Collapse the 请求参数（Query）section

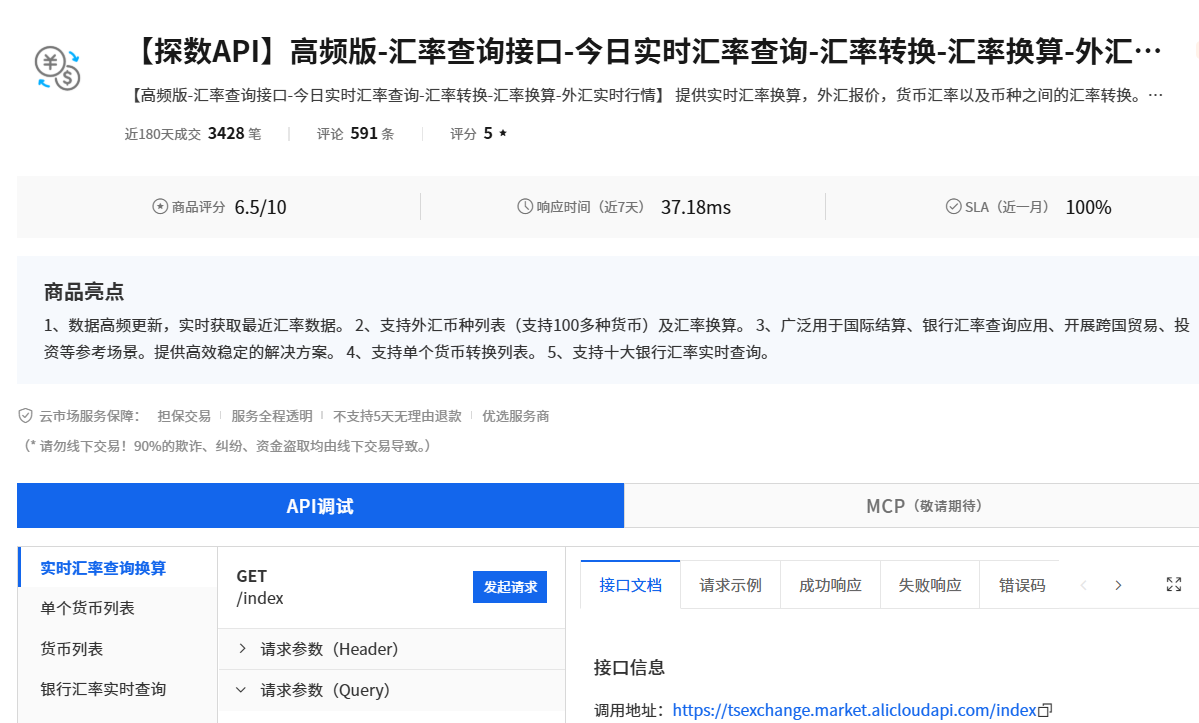[323, 690]
